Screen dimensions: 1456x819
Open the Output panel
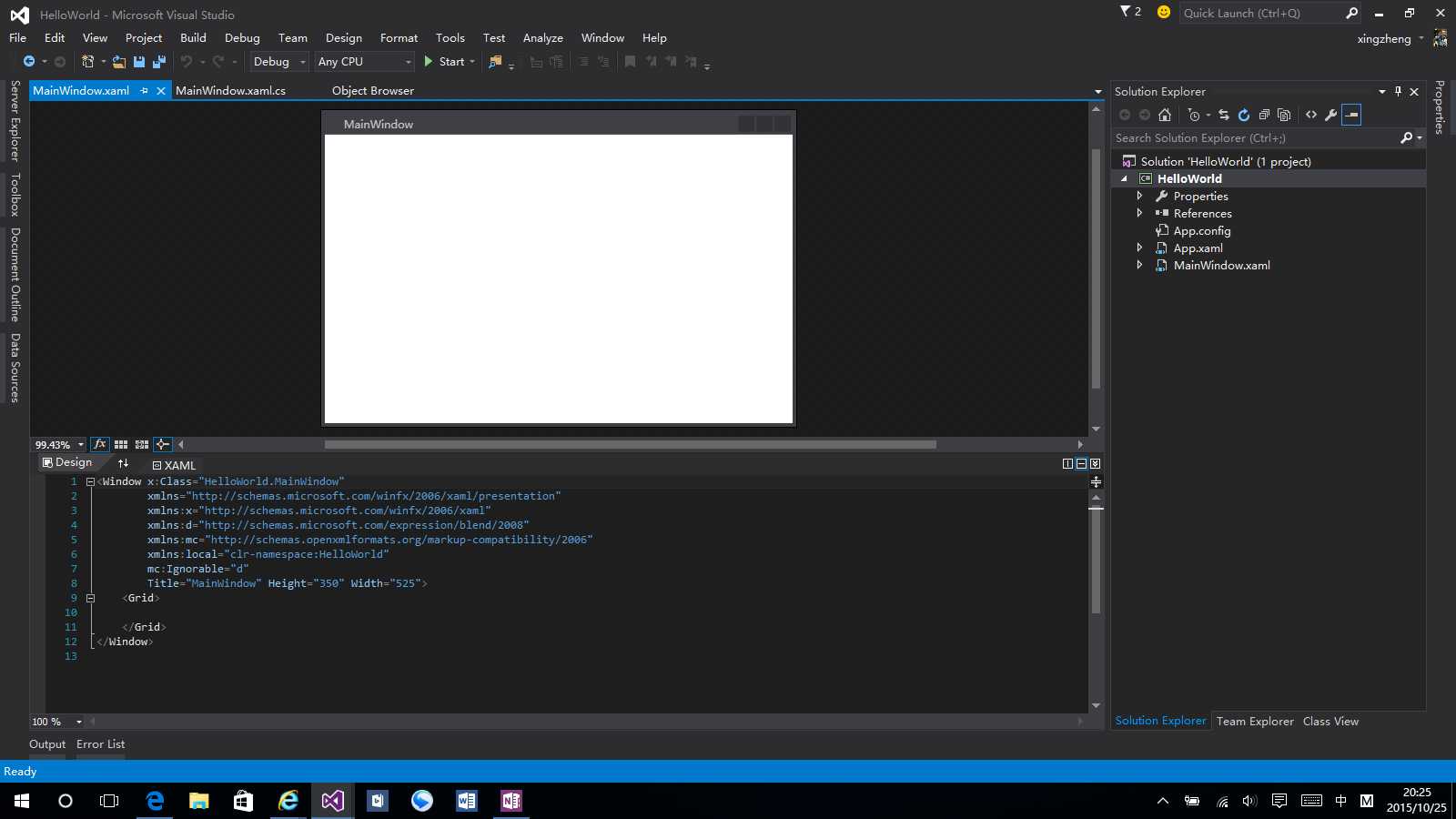coord(47,743)
